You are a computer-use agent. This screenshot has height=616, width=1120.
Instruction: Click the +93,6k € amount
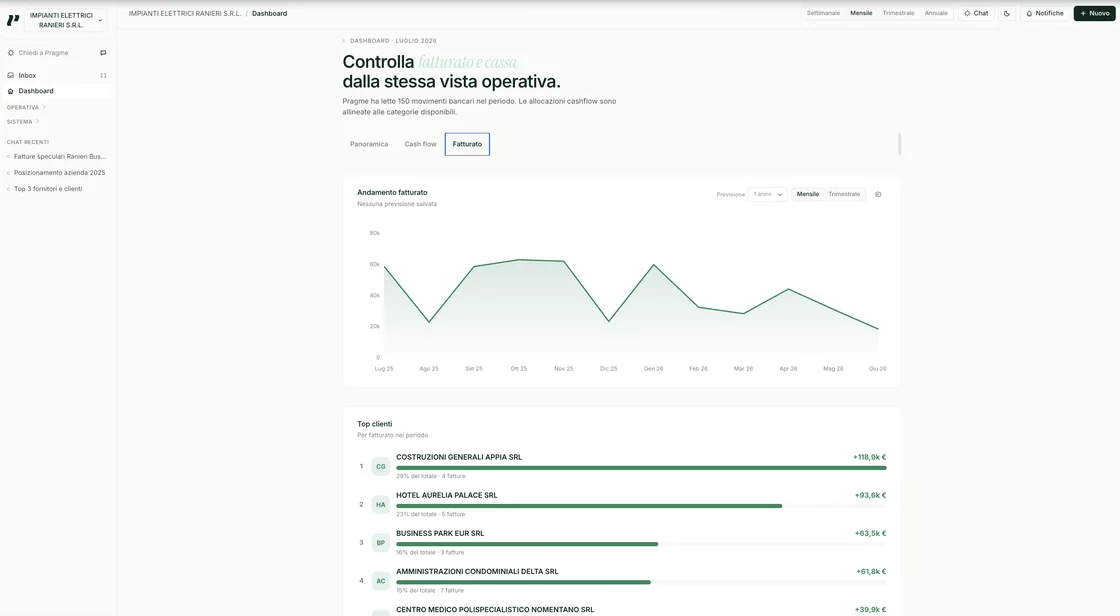click(x=870, y=495)
